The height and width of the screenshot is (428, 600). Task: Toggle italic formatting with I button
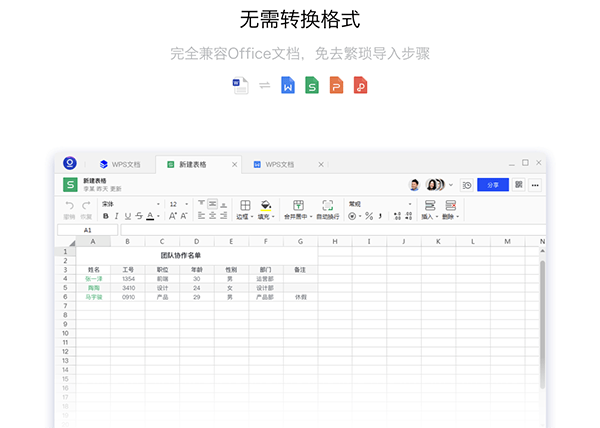pos(116,216)
